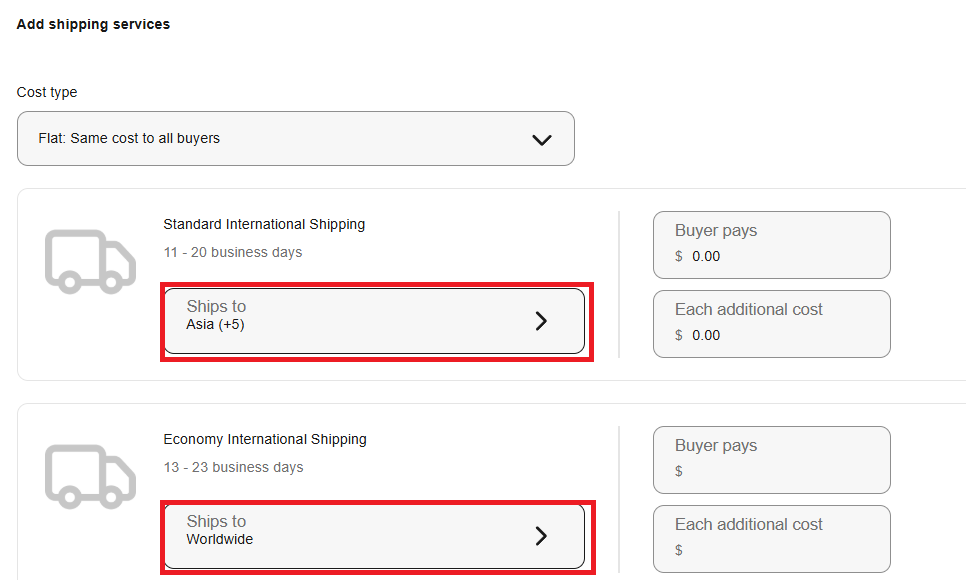
Task: Select the Standard International Shipping title
Action: pyautogui.click(x=264, y=224)
